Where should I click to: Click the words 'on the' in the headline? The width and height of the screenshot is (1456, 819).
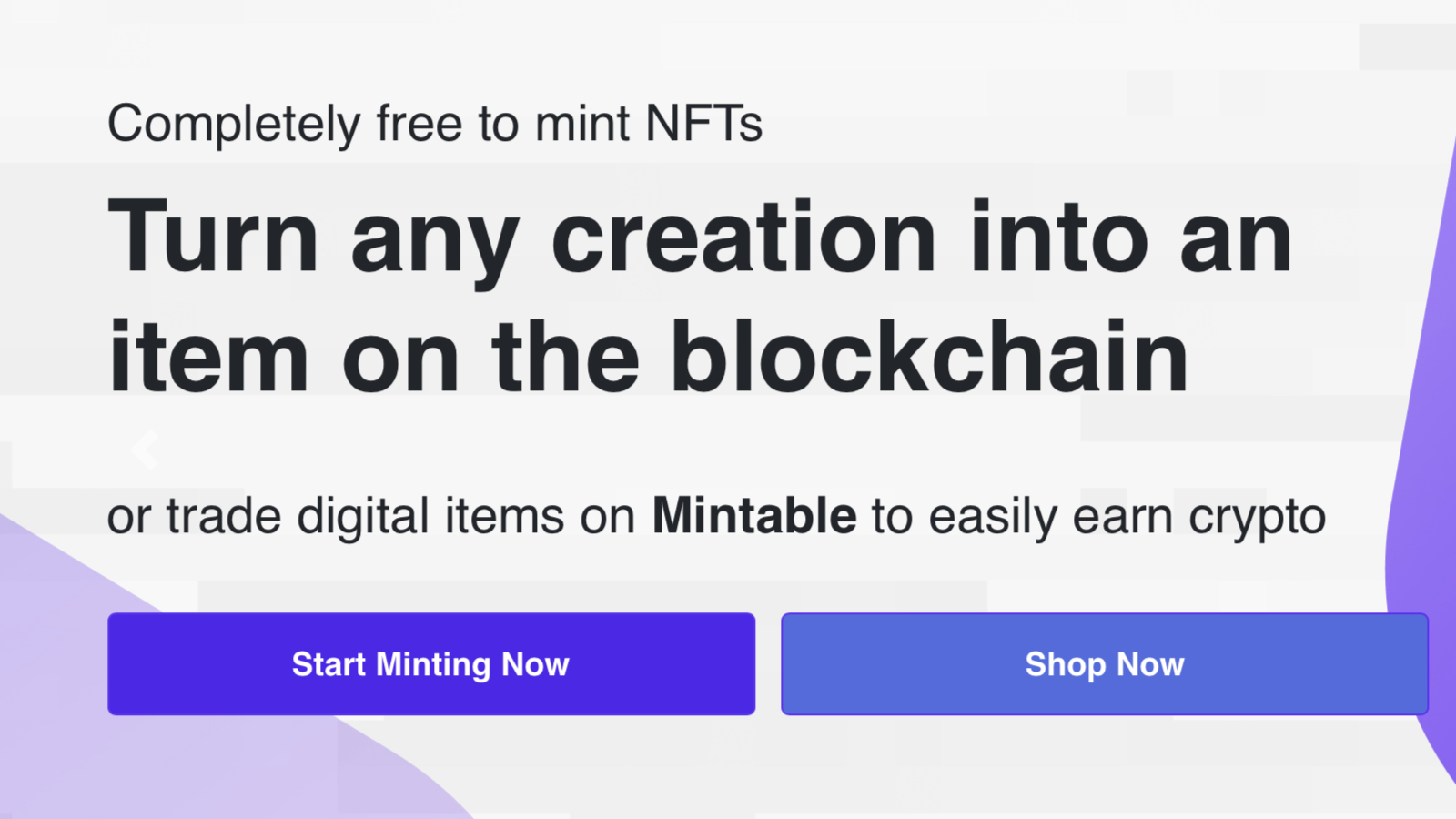click(x=490, y=356)
